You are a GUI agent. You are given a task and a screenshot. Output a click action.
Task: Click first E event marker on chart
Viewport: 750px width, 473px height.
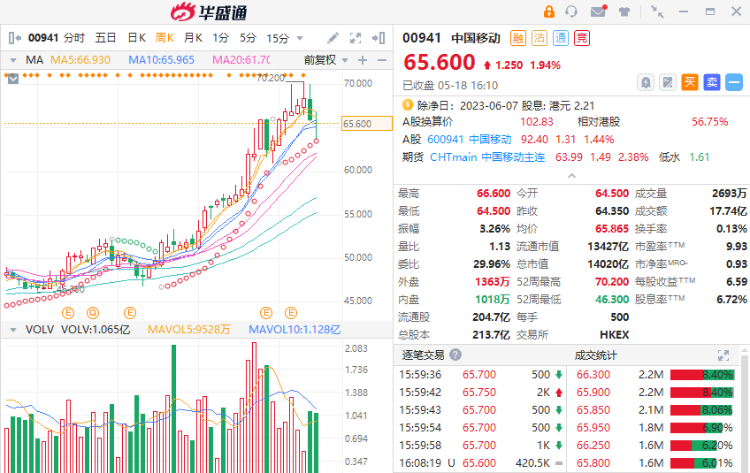pyautogui.click(x=68, y=313)
